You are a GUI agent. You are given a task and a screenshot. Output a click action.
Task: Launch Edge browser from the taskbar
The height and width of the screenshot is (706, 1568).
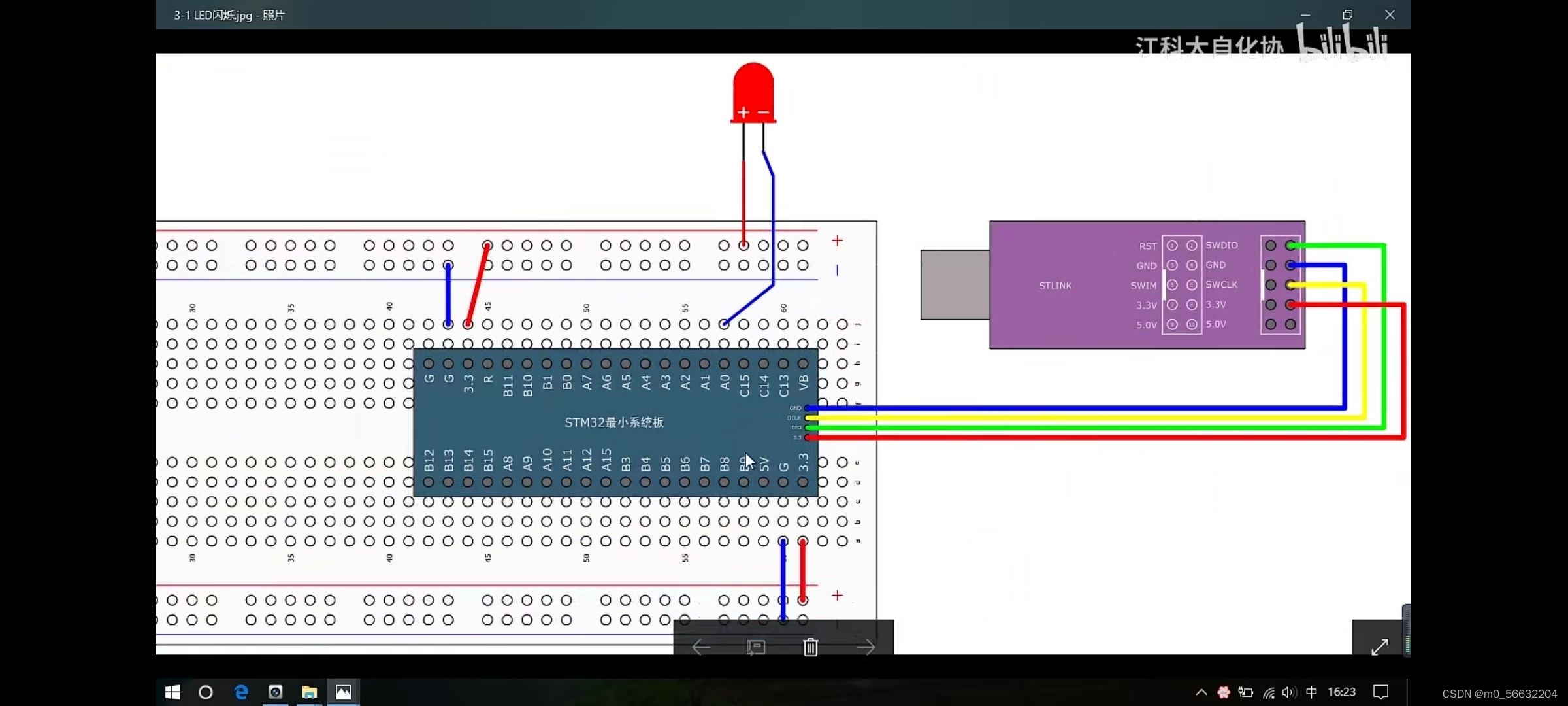click(241, 692)
